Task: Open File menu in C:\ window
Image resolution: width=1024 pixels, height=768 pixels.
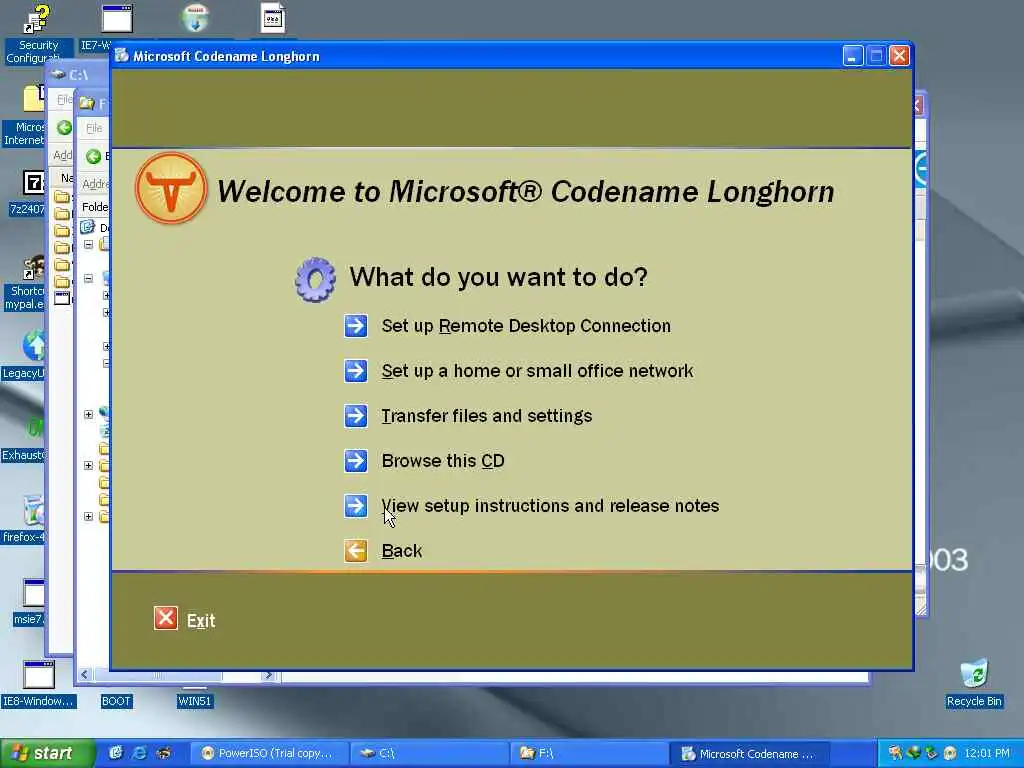Action: click(64, 99)
